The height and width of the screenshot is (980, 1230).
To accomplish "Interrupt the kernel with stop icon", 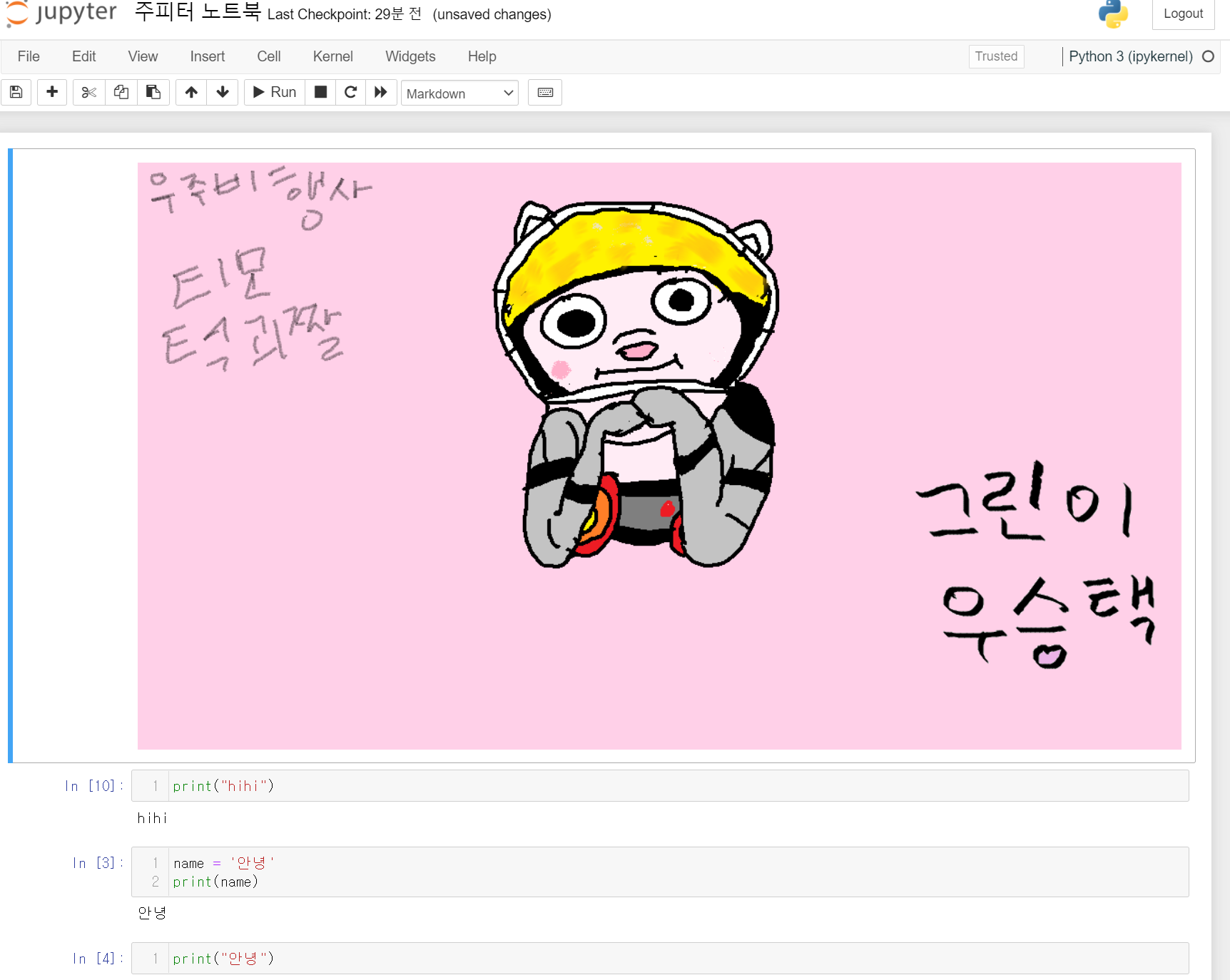I will [321, 92].
